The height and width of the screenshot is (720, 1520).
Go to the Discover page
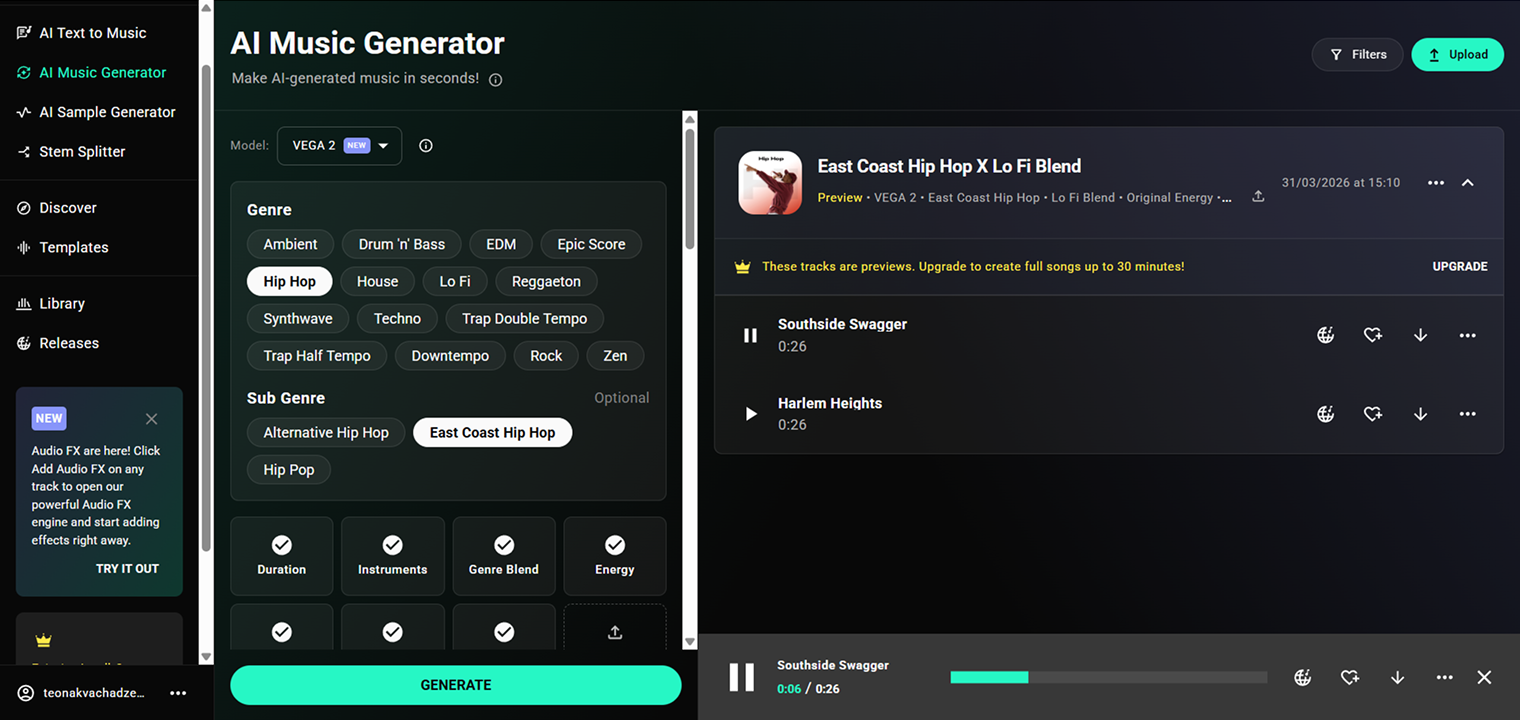57,208
